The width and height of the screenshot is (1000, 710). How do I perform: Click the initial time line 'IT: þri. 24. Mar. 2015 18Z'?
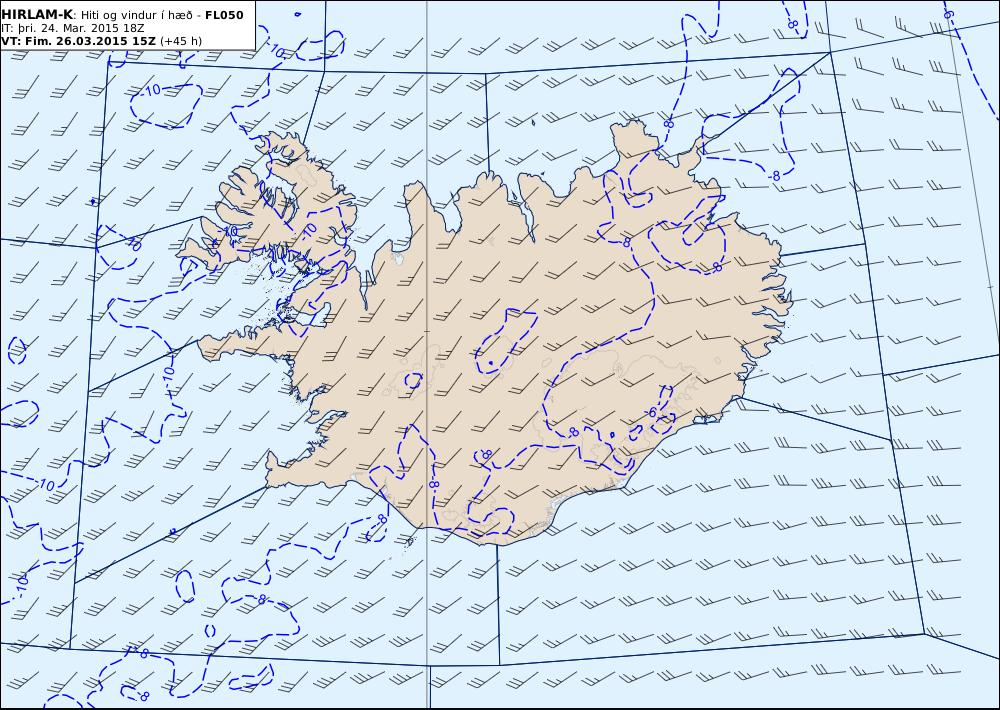point(73,28)
